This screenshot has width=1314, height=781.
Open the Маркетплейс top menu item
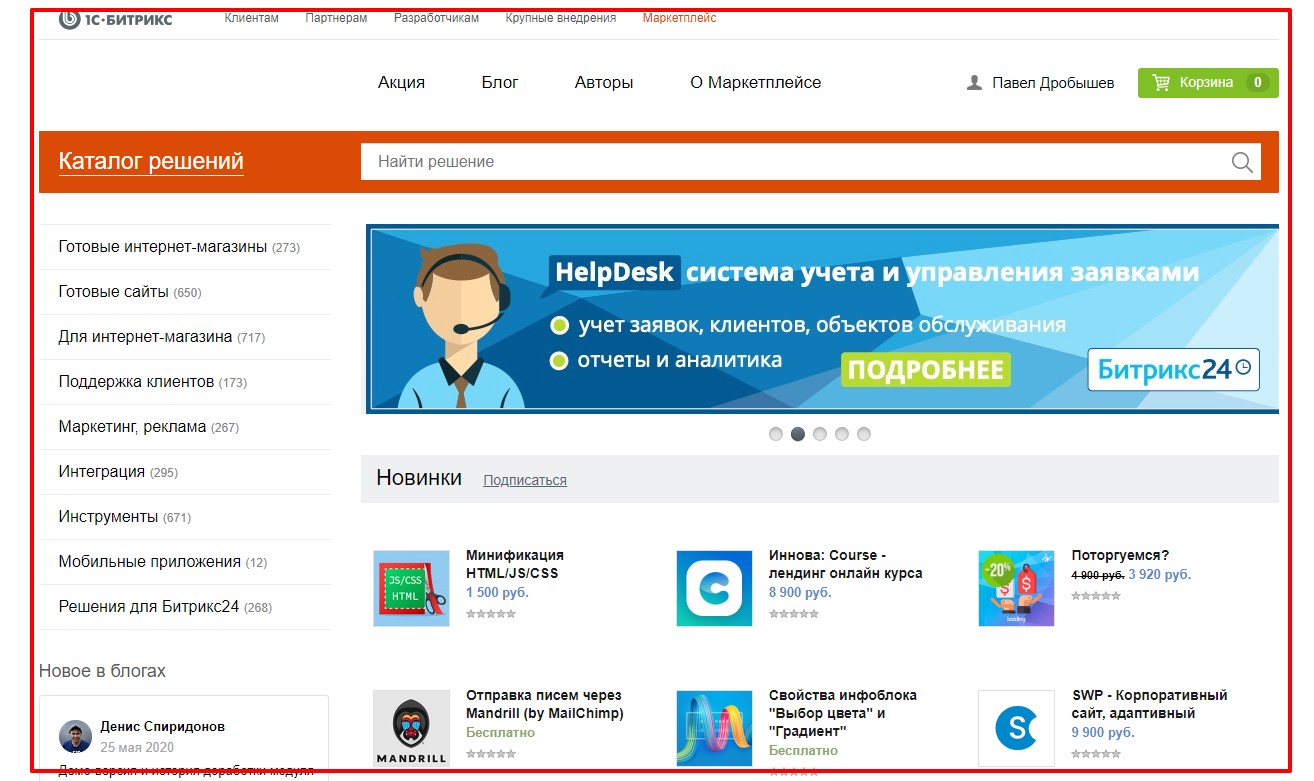point(680,18)
